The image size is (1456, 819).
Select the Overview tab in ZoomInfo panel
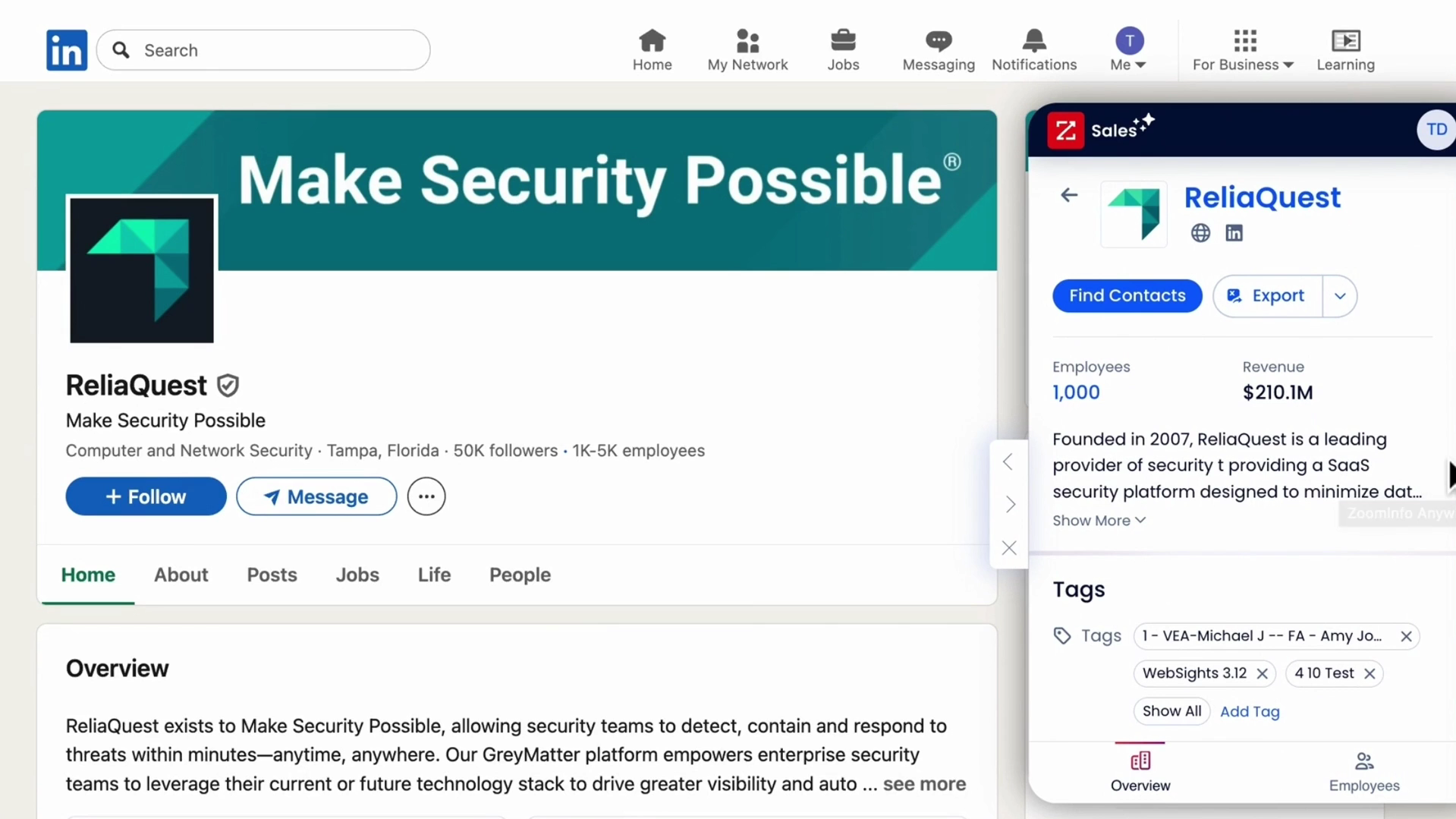1140,772
